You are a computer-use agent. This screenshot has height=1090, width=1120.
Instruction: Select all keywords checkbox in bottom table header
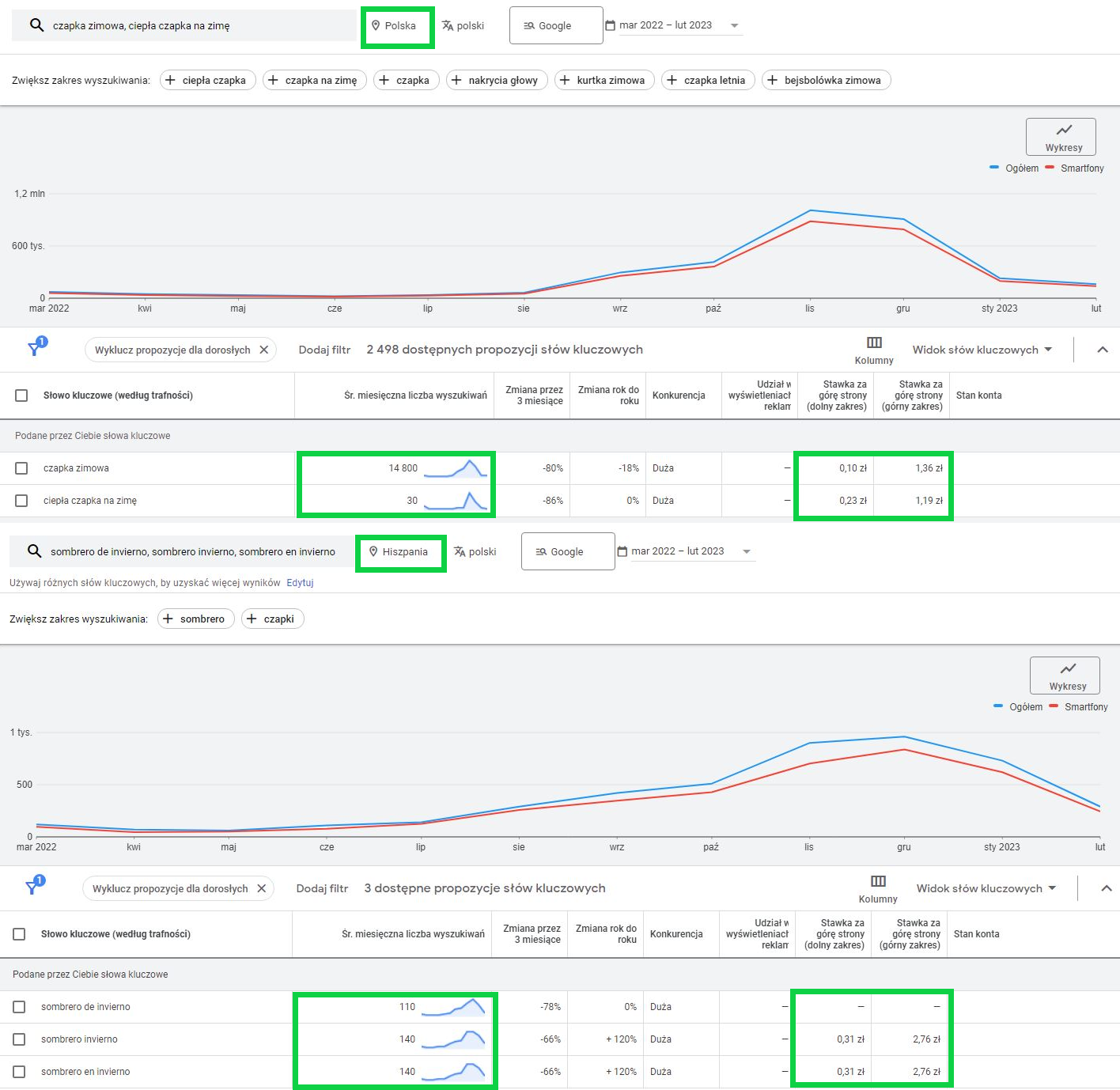click(19, 934)
